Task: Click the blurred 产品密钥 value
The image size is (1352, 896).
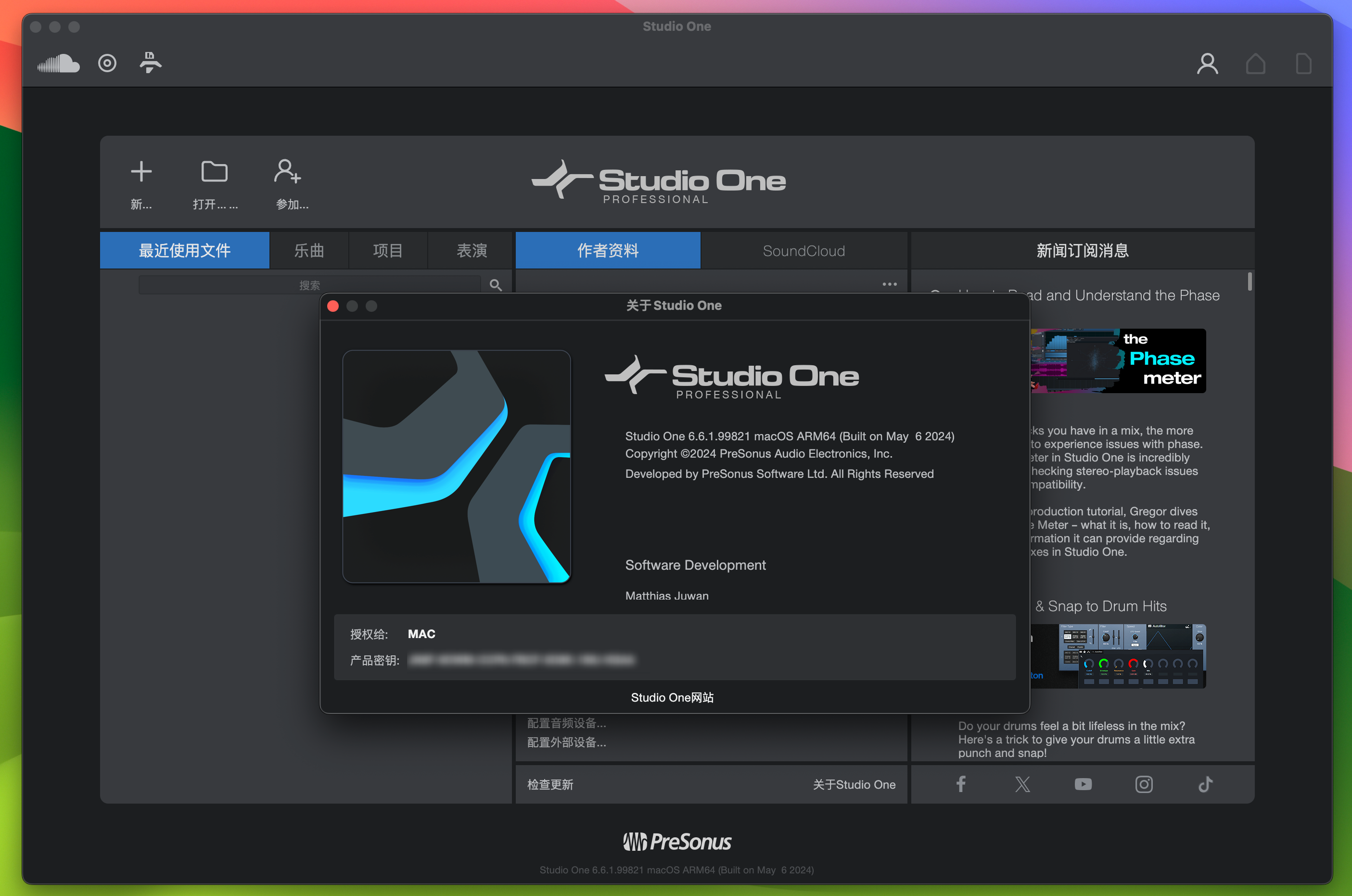Action: (x=522, y=660)
